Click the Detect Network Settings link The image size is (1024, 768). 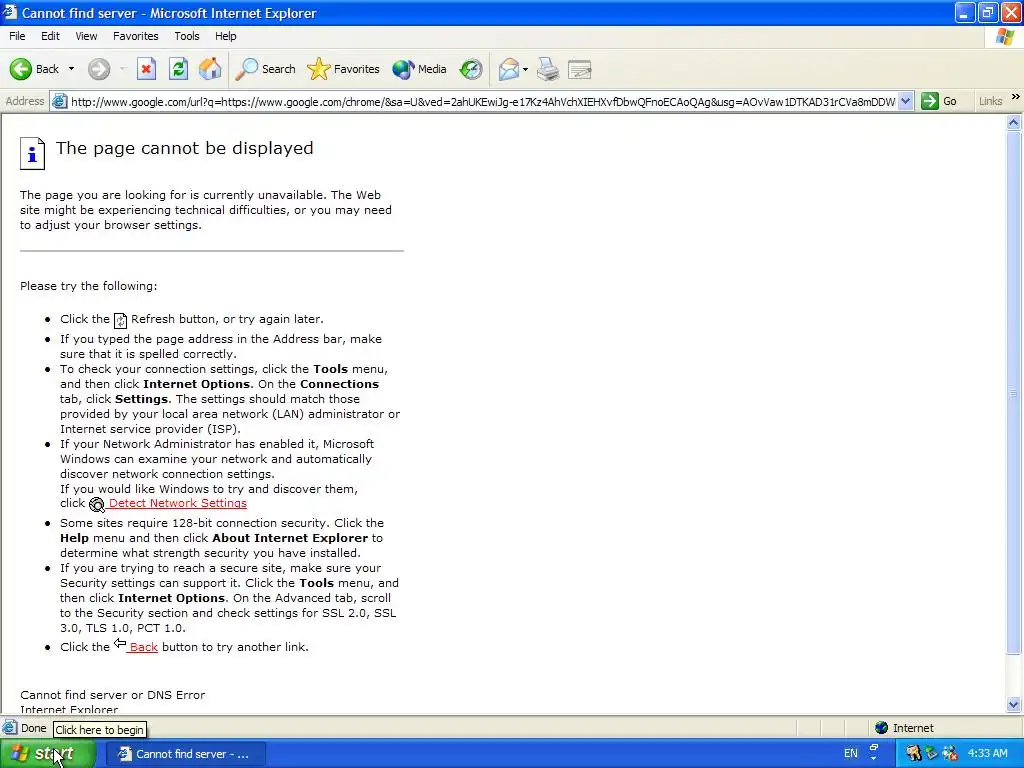[178, 503]
